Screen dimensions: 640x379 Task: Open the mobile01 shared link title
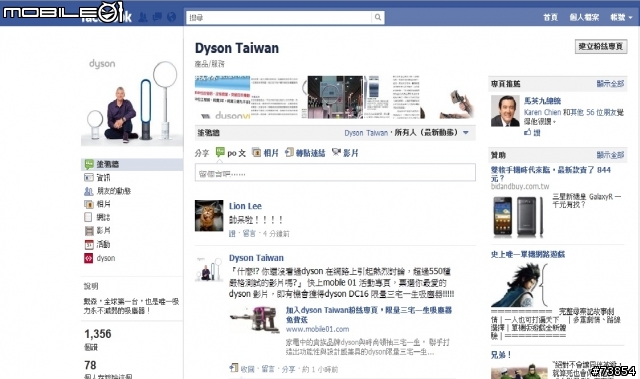(369, 315)
